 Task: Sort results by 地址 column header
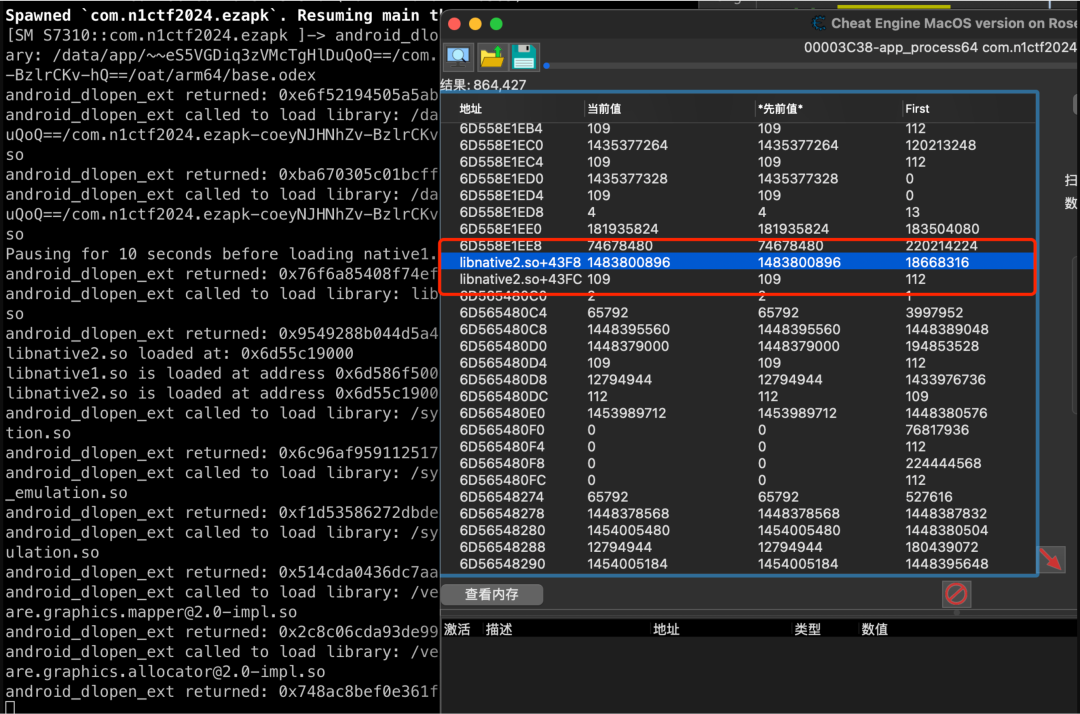click(470, 109)
